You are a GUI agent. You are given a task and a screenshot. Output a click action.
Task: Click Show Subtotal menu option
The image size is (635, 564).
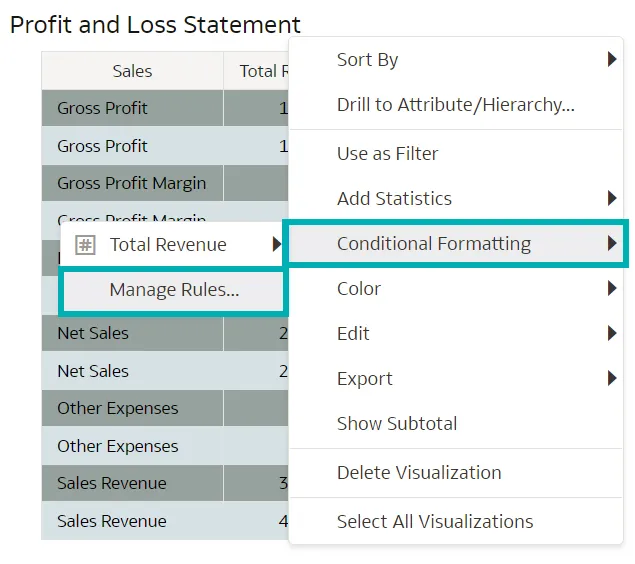pos(397,424)
